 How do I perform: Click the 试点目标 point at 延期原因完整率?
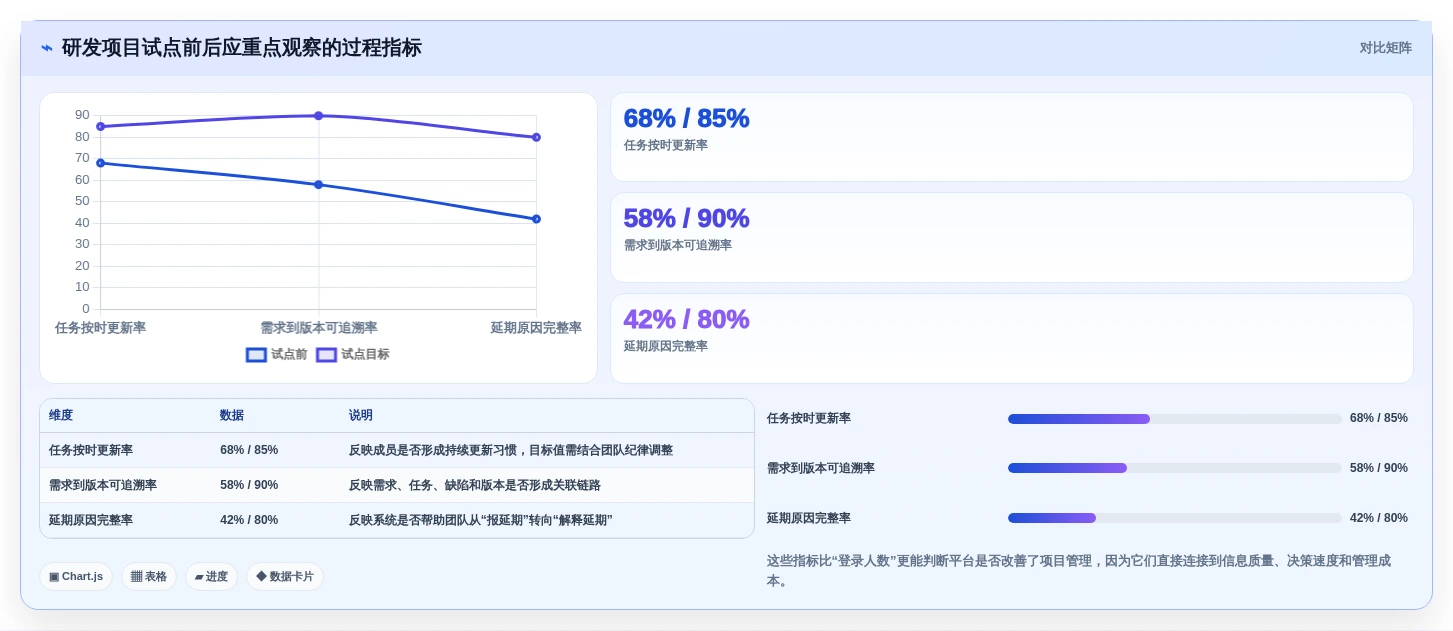coord(537,137)
